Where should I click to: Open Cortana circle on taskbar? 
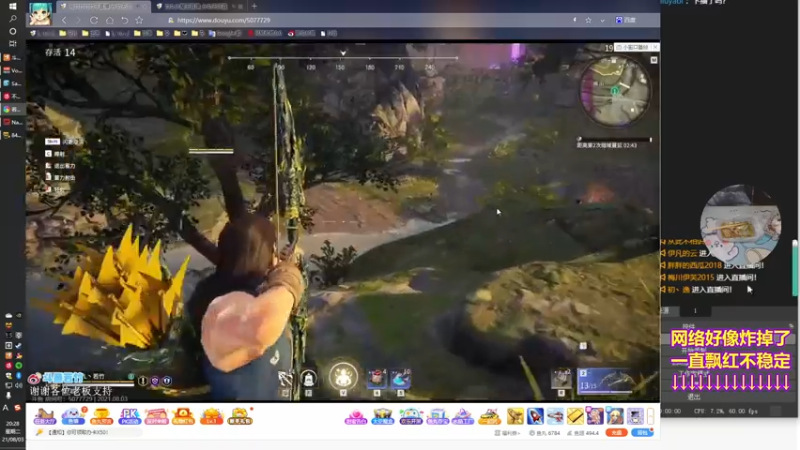tap(13, 31)
